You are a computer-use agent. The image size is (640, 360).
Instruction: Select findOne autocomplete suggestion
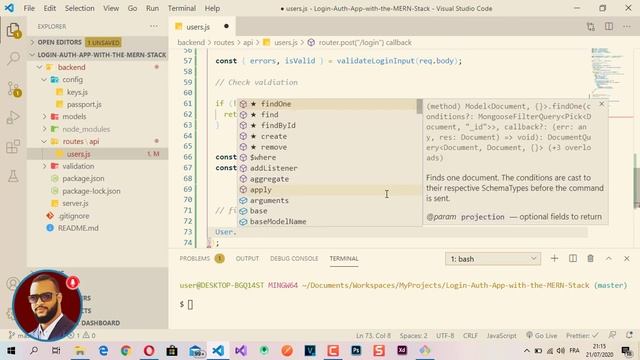pyautogui.click(x=327, y=104)
